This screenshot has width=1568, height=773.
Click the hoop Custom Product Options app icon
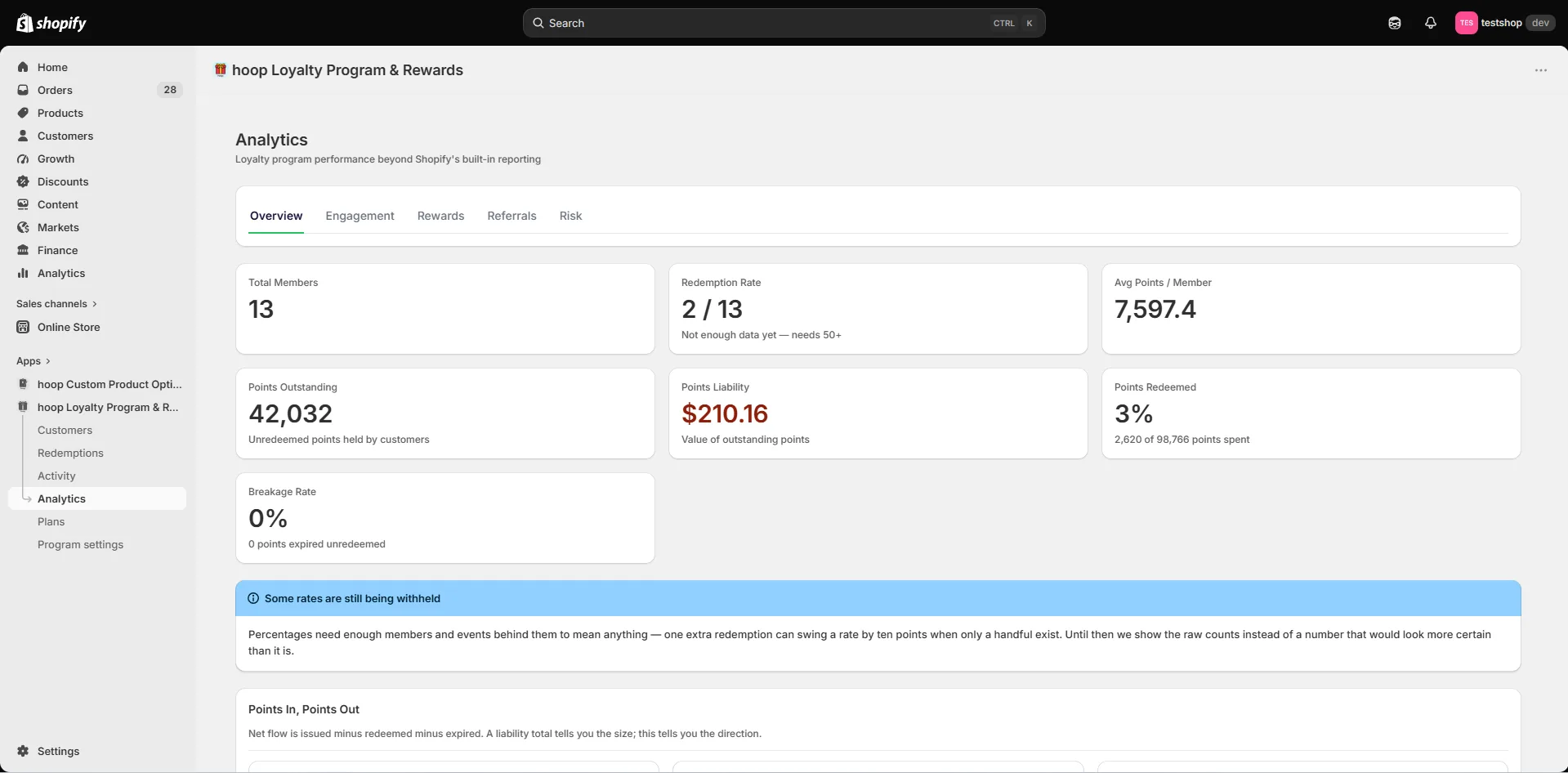23,384
